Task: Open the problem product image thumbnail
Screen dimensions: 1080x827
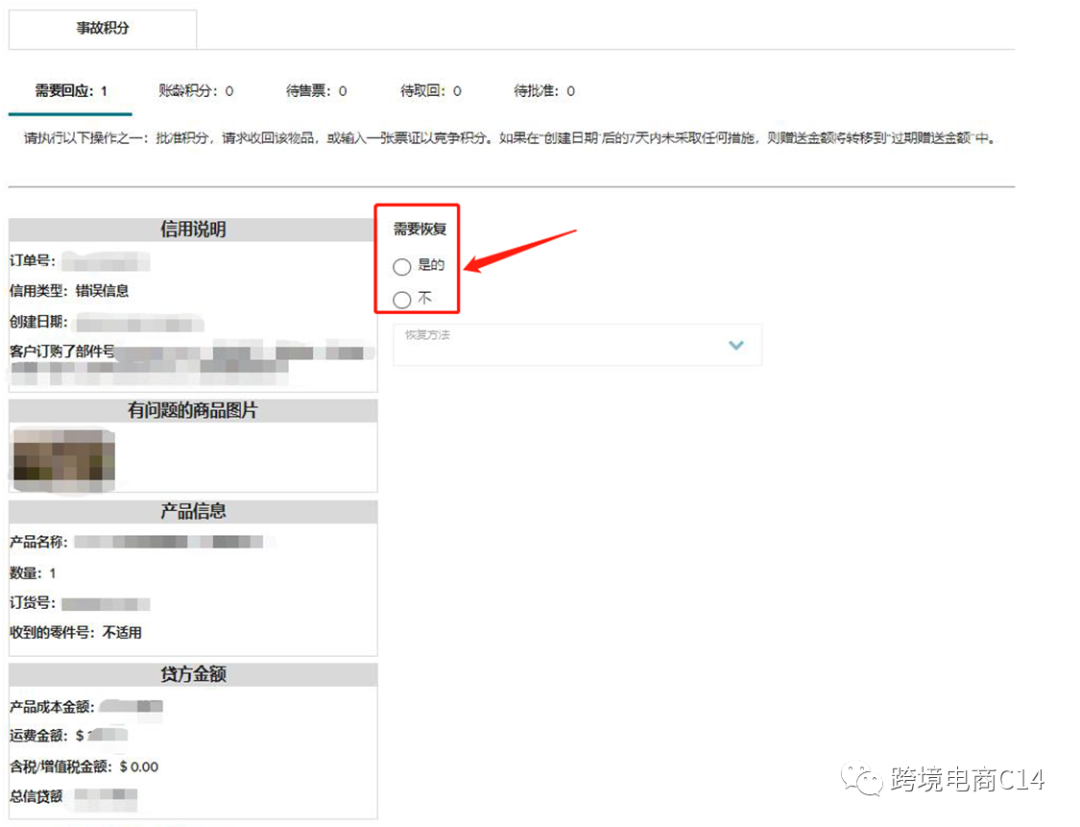Action: click(x=64, y=461)
